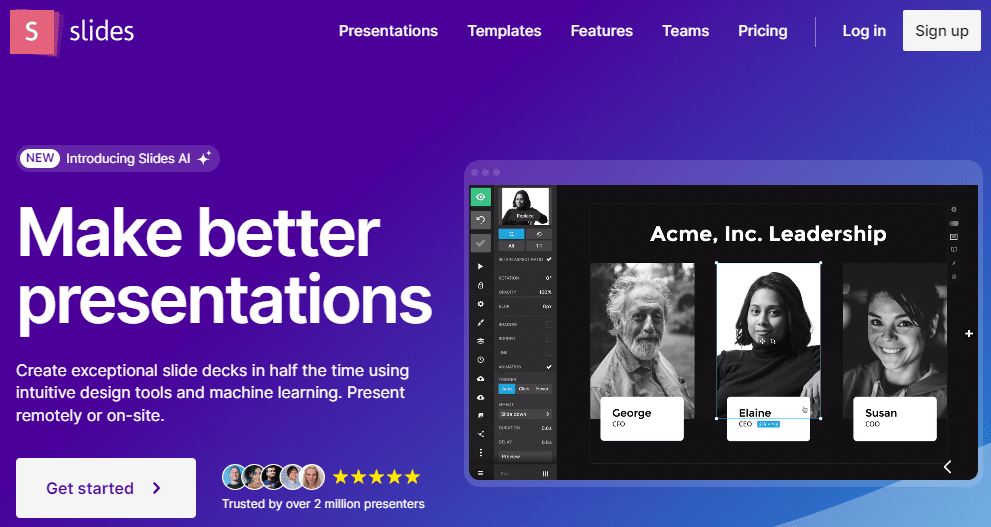Click the upper cloud icon in sidebar

(x=480, y=379)
